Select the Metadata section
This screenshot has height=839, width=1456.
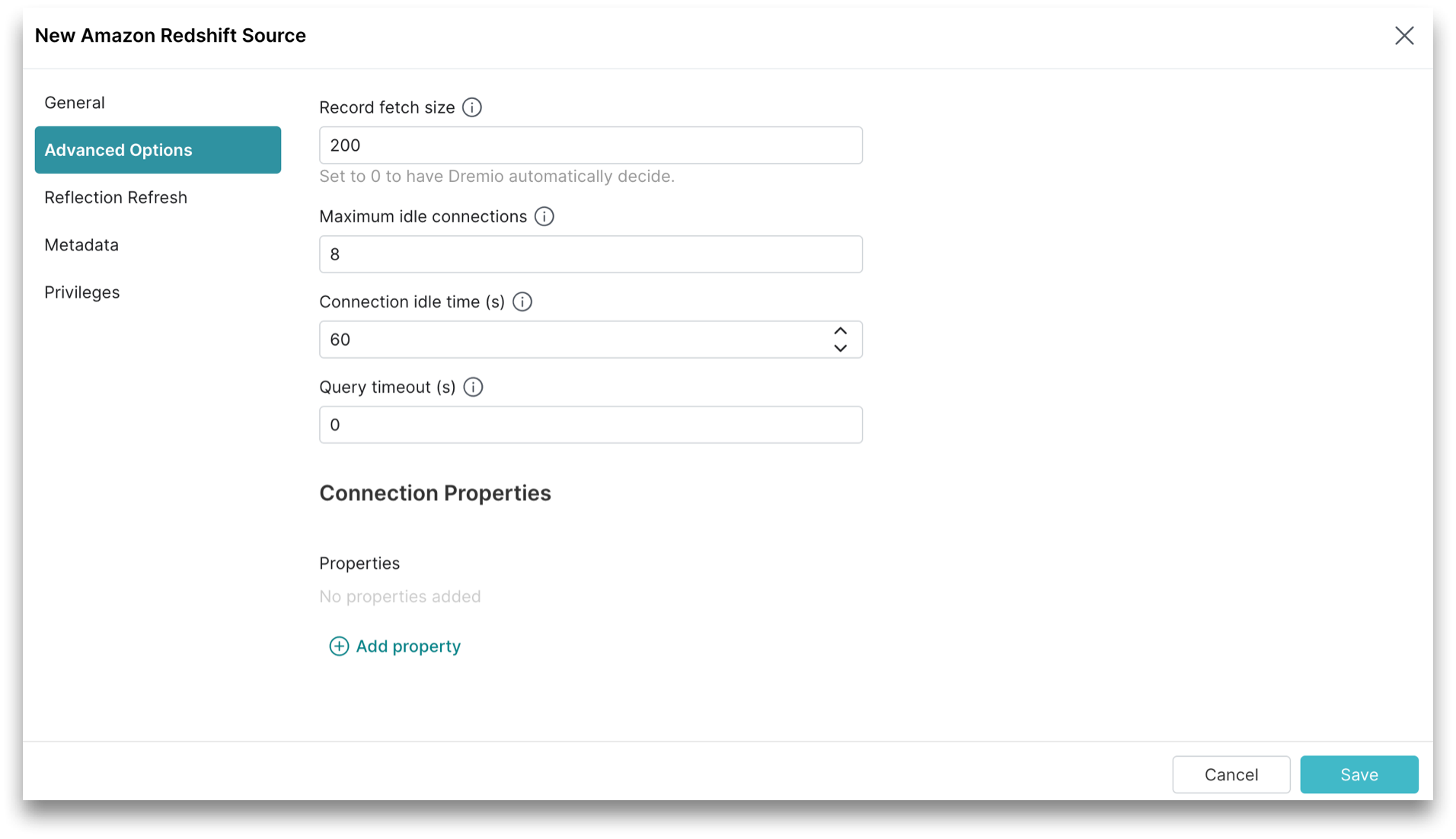click(x=81, y=244)
